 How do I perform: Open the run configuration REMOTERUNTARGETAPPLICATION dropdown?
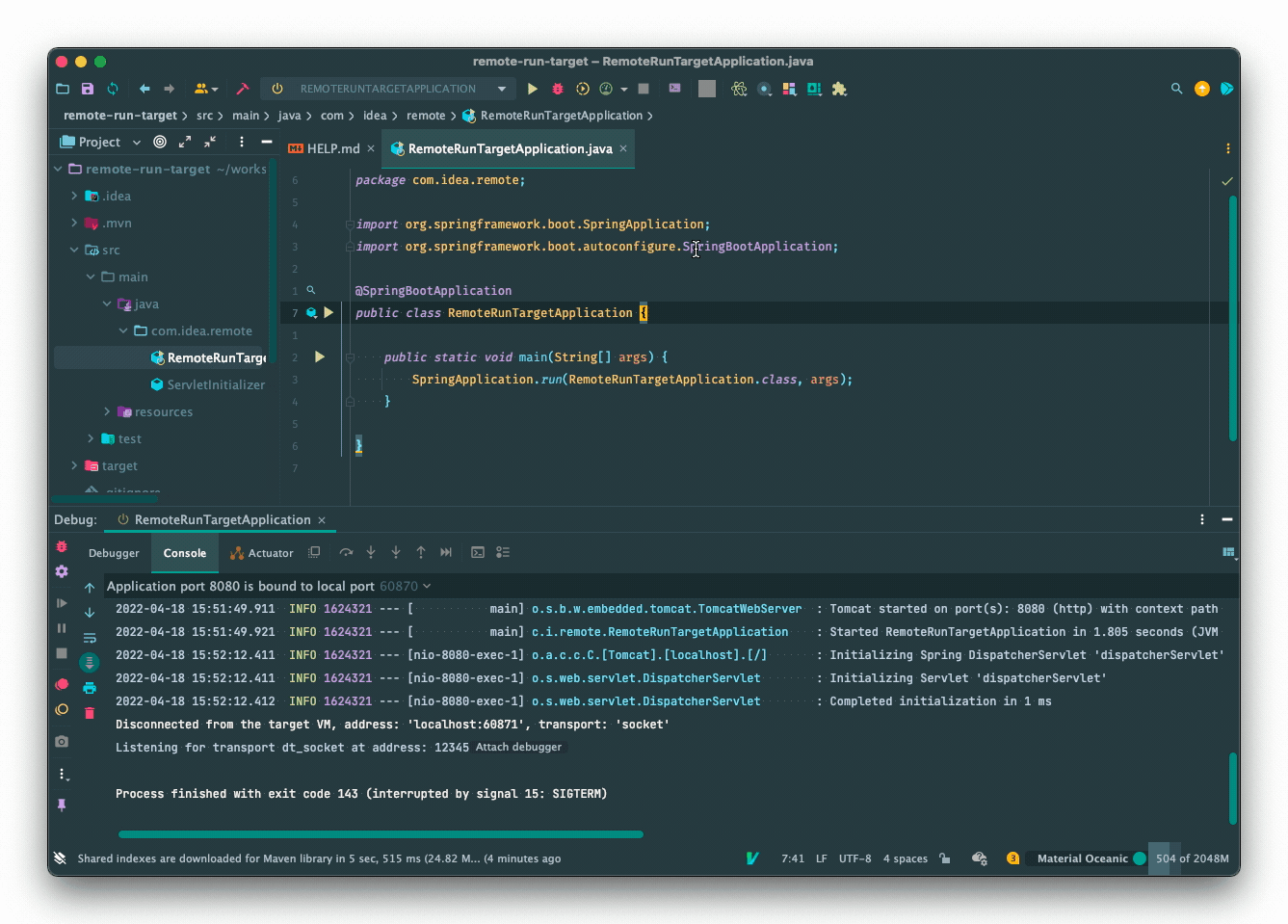point(388,89)
